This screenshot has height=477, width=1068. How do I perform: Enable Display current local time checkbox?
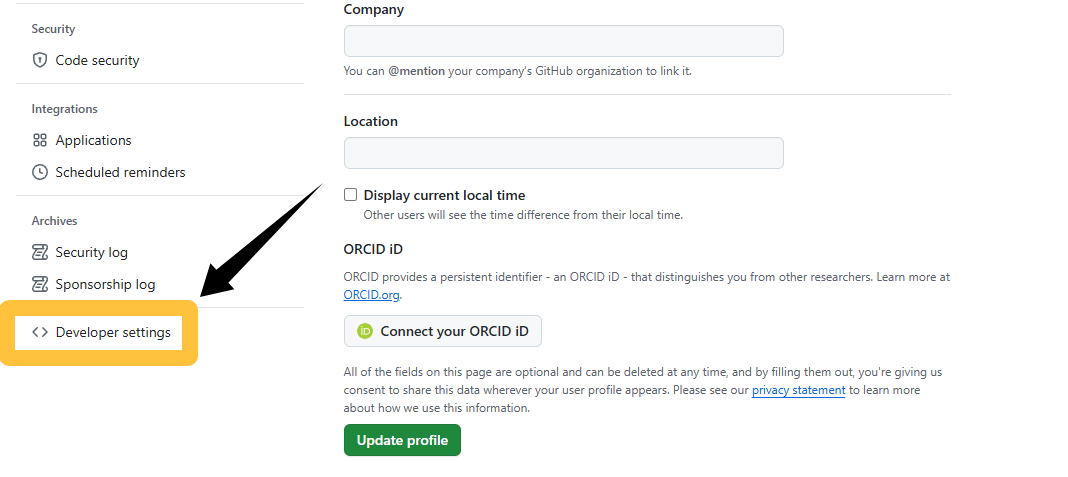[x=350, y=195]
